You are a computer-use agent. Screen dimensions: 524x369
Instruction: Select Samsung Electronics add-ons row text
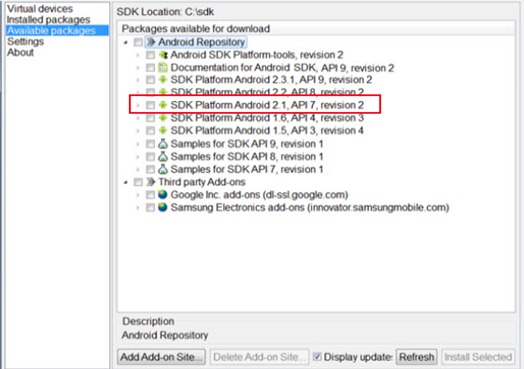click(310, 207)
